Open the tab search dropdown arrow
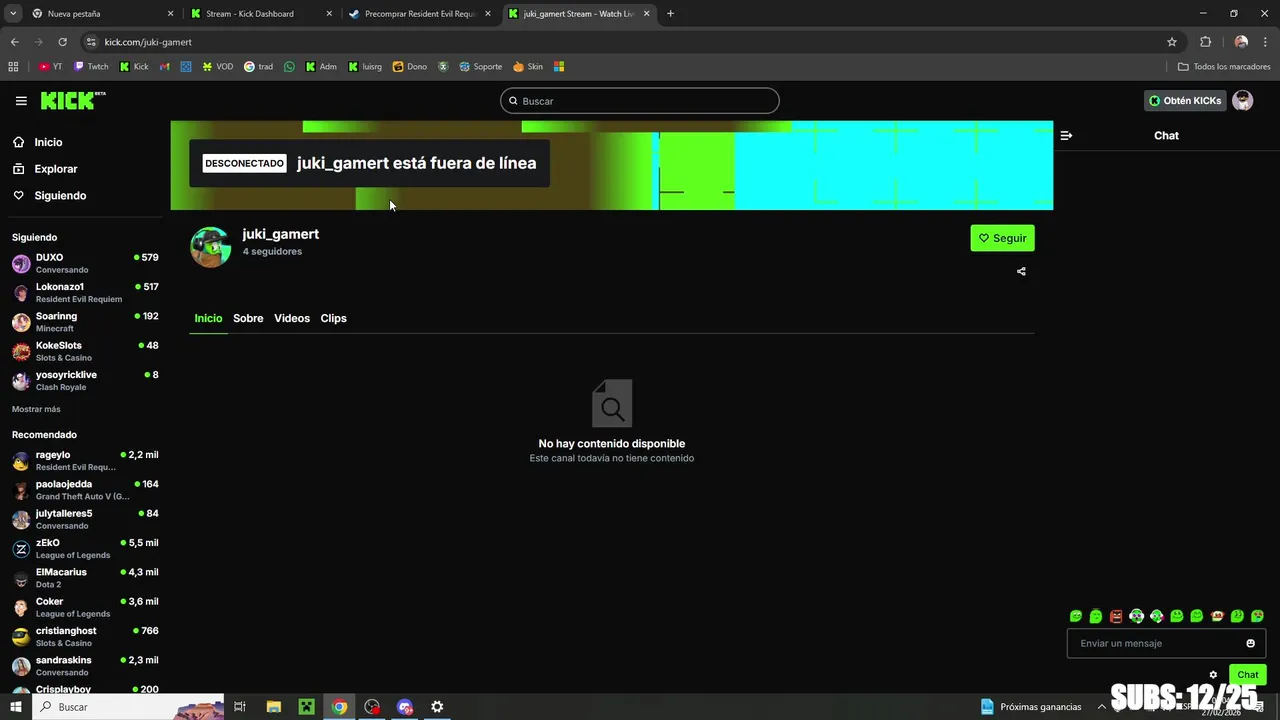1280x720 pixels. [x=12, y=14]
